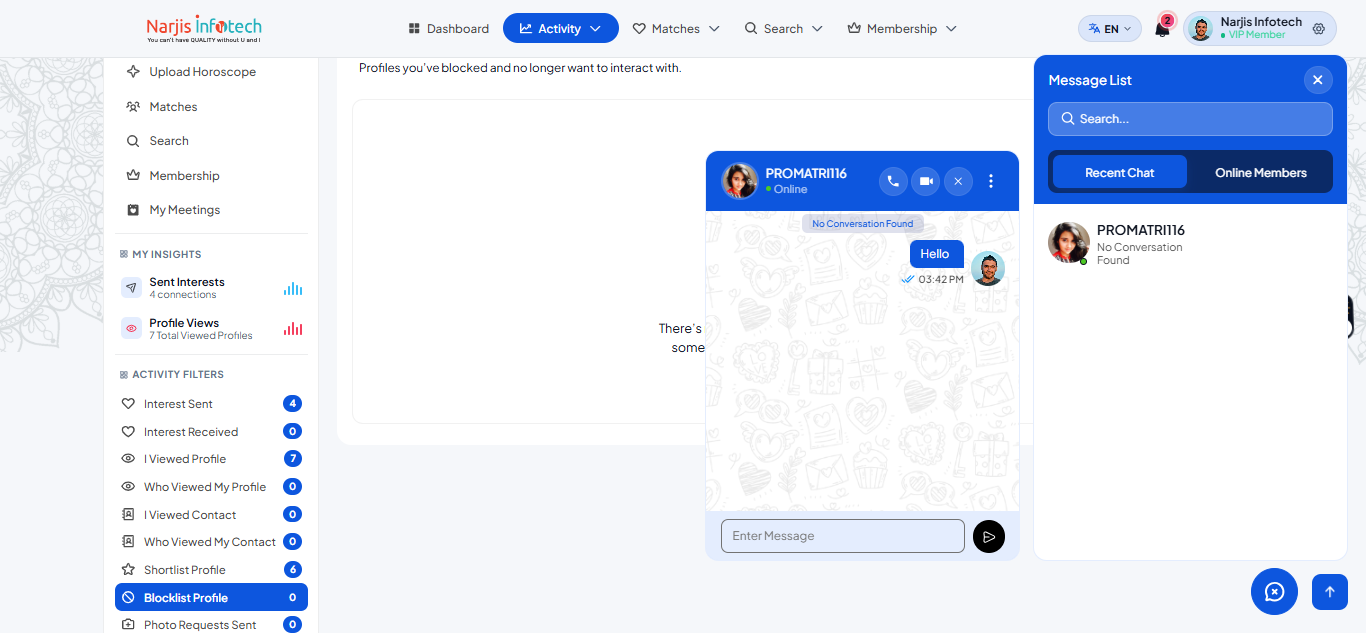Click the back-to-top arrow button
The height and width of the screenshot is (633, 1366).
tap(1330, 592)
